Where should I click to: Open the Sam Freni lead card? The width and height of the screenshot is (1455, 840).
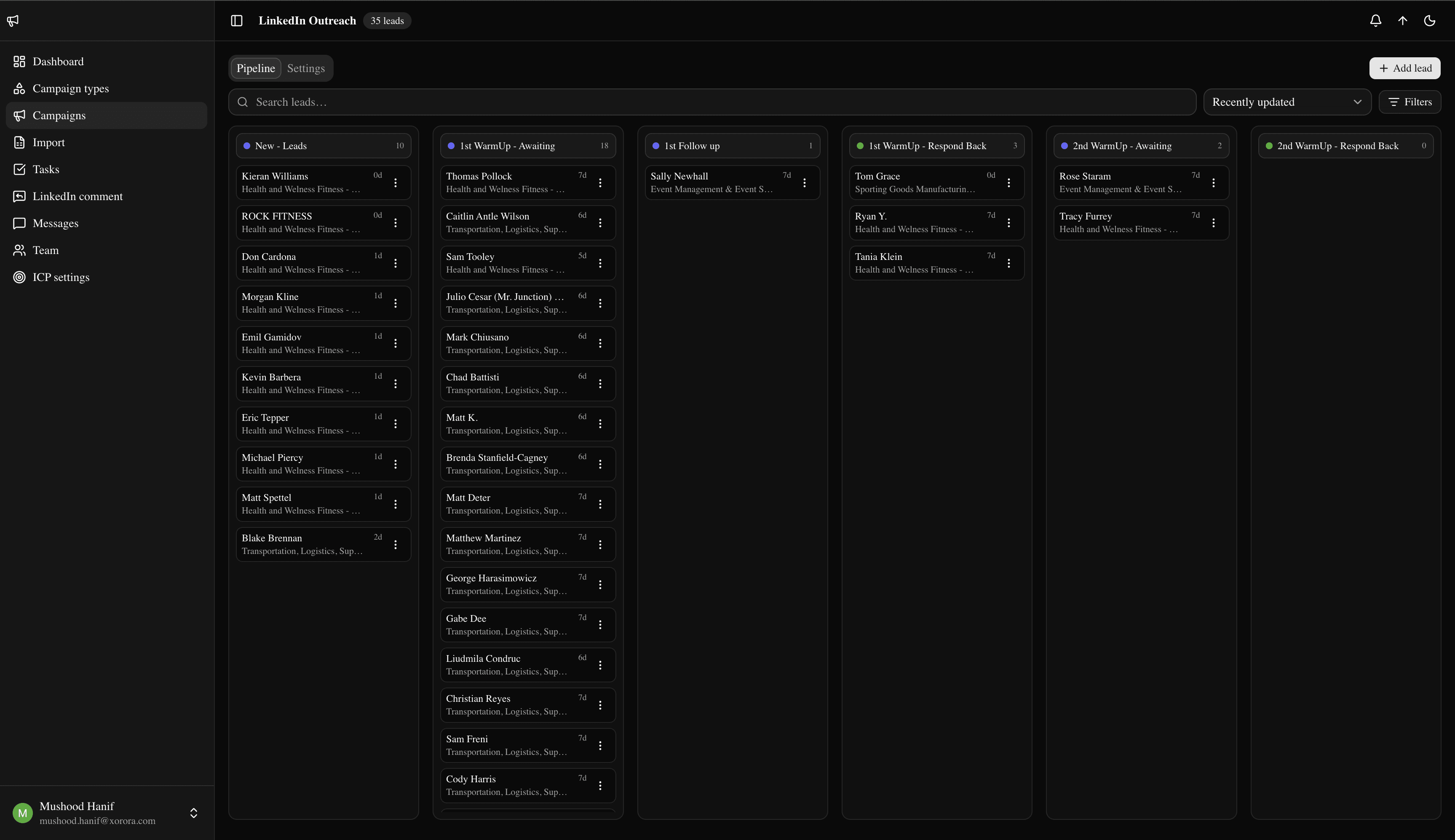[528, 745]
